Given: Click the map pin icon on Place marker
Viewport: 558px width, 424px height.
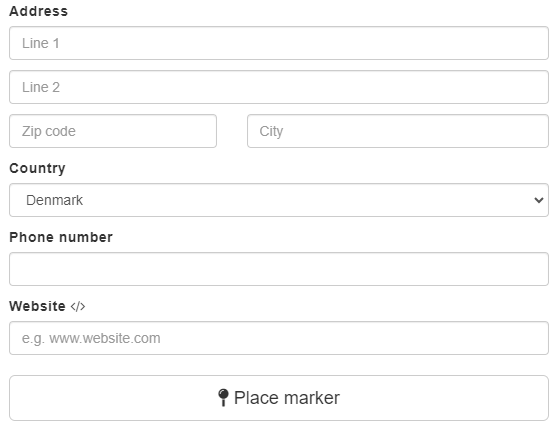Looking at the screenshot, I should coord(223,397).
